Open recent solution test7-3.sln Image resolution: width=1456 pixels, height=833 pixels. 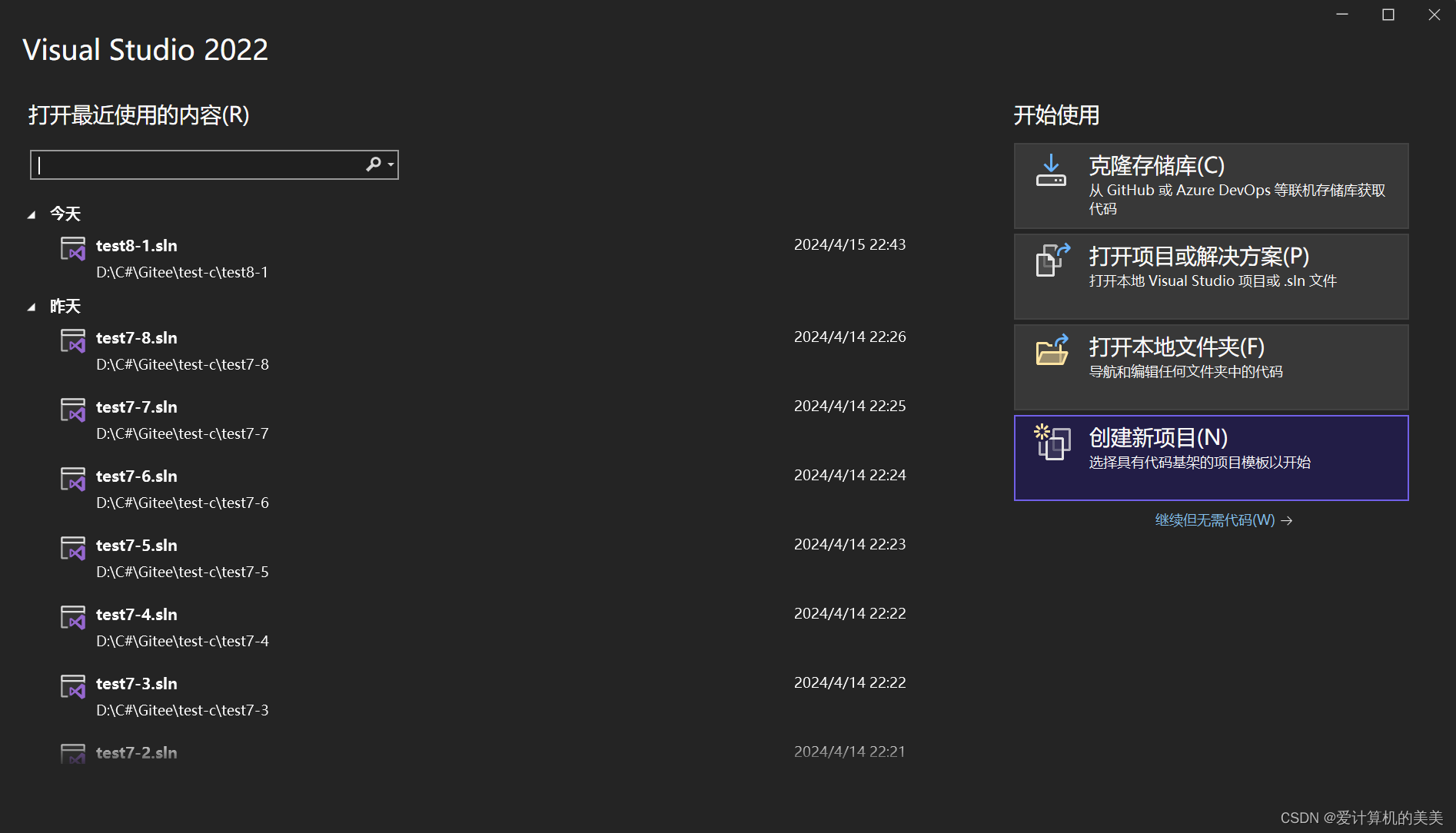[136, 684]
